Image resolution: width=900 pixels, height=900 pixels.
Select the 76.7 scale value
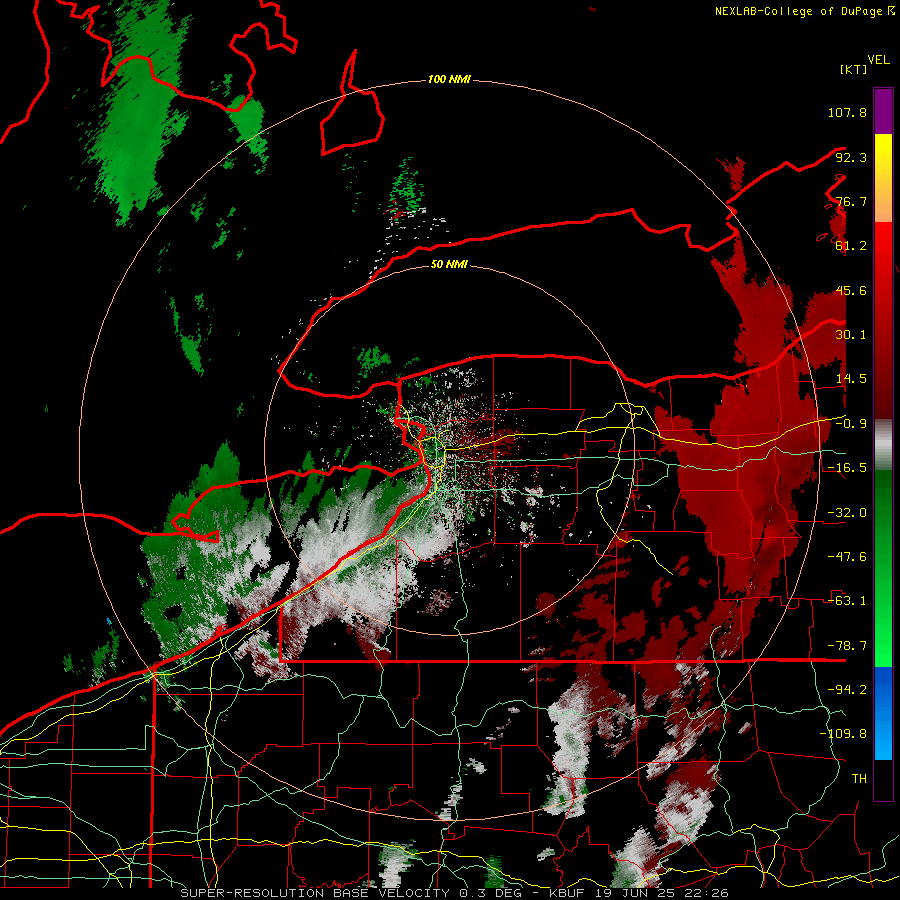click(851, 201)
